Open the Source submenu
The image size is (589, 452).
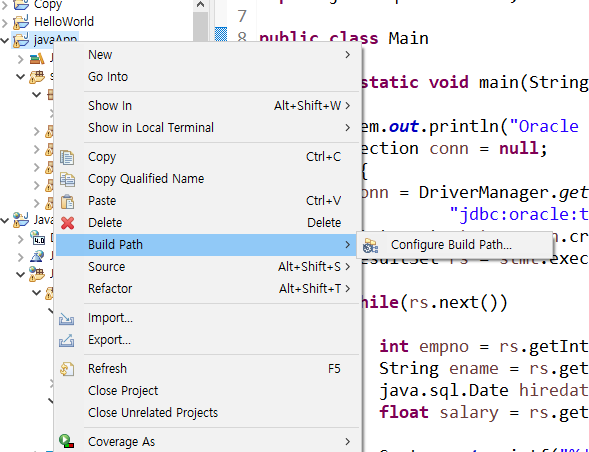208,267
